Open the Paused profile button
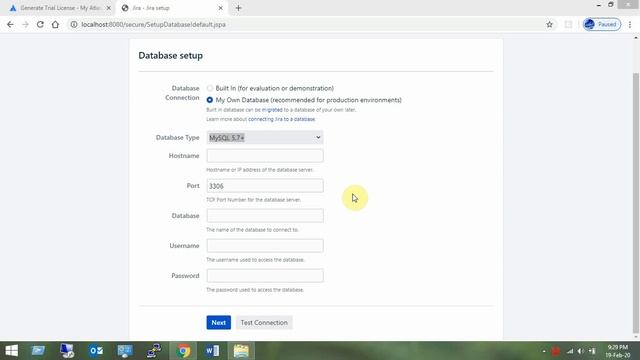The height and width of the screenshot is (360, 640). tap(602, 24)
